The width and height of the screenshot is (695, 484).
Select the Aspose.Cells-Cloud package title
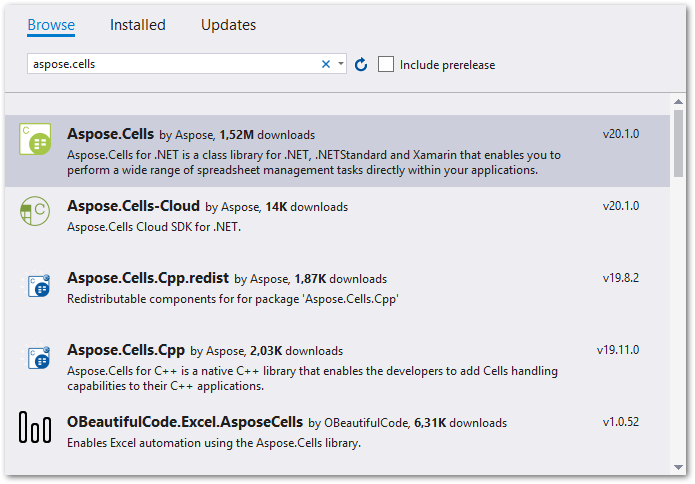click(133, 206)
